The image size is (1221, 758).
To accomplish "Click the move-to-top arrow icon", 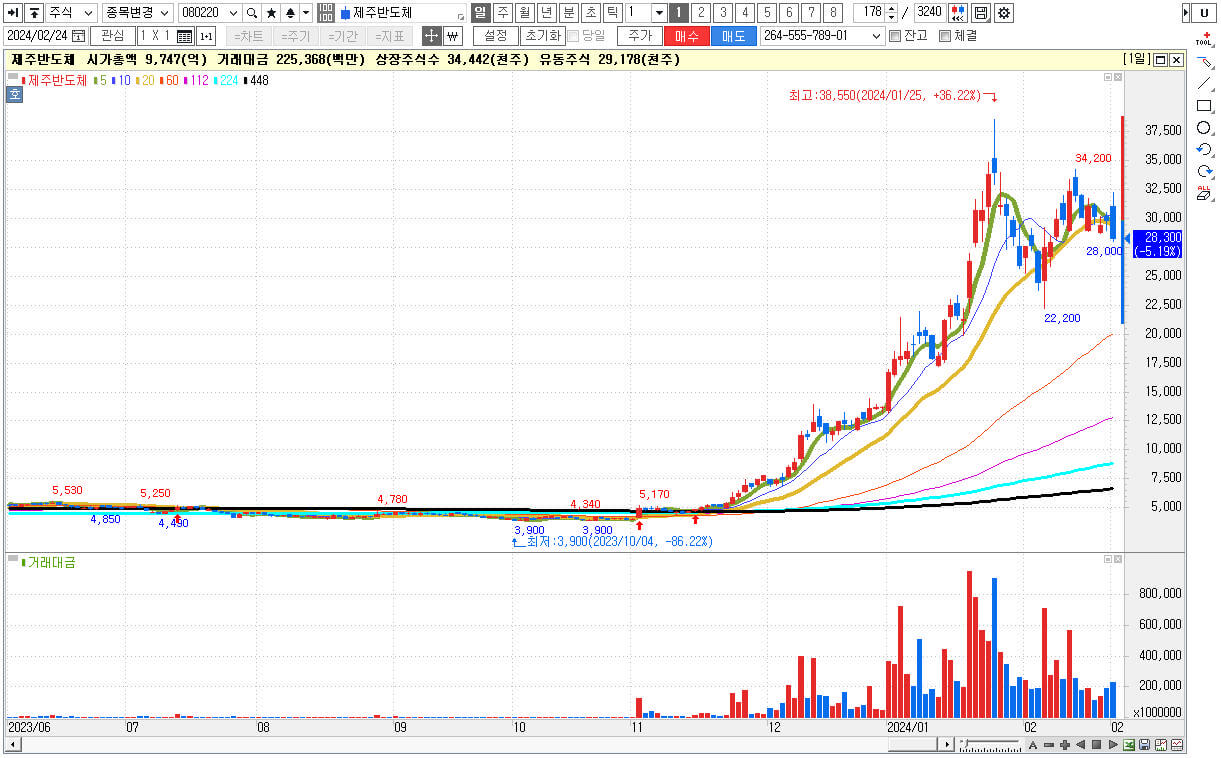I will (x=34, y=13).
